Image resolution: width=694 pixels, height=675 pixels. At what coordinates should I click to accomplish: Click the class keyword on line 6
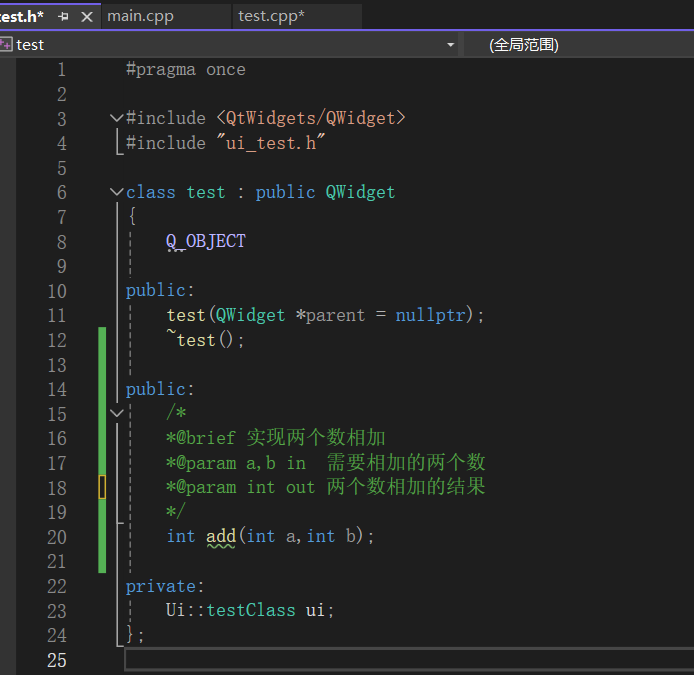(150, 192)
